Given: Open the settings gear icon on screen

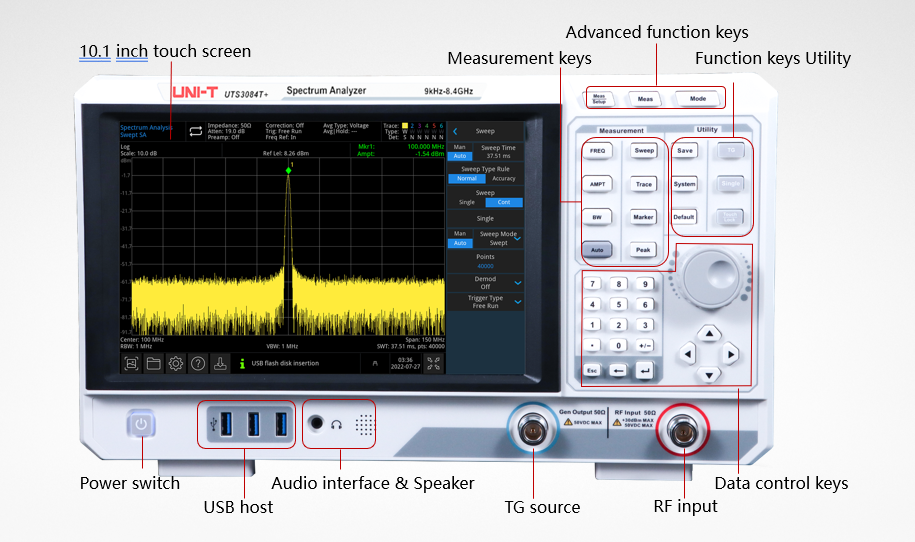Looking at the screenshot, I should (x=176, y=364).
